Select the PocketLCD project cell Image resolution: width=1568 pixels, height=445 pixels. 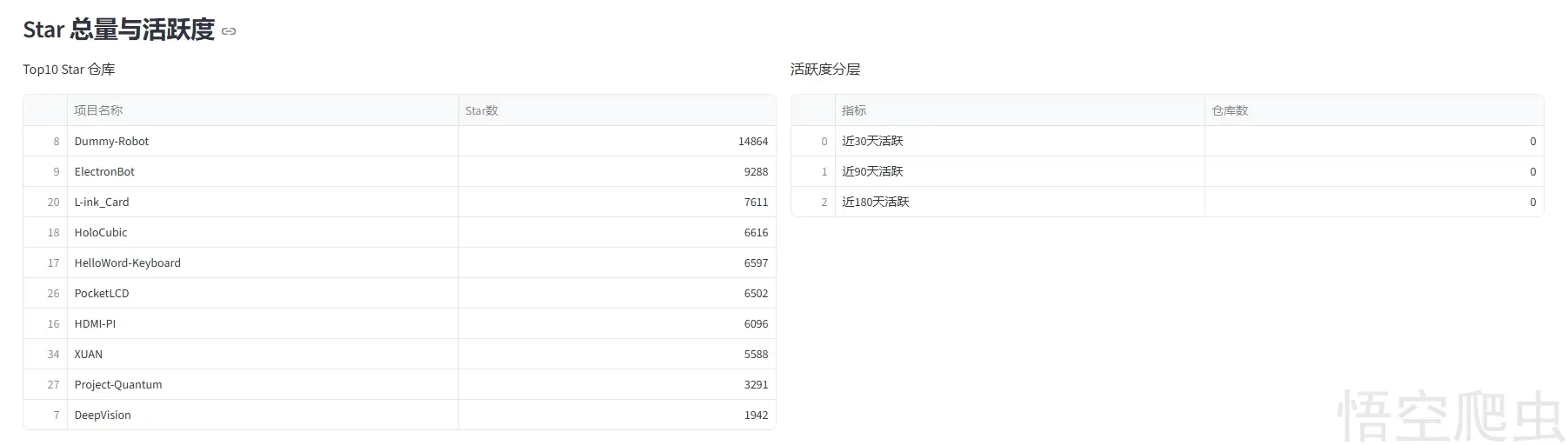click(x=102, y=293)
